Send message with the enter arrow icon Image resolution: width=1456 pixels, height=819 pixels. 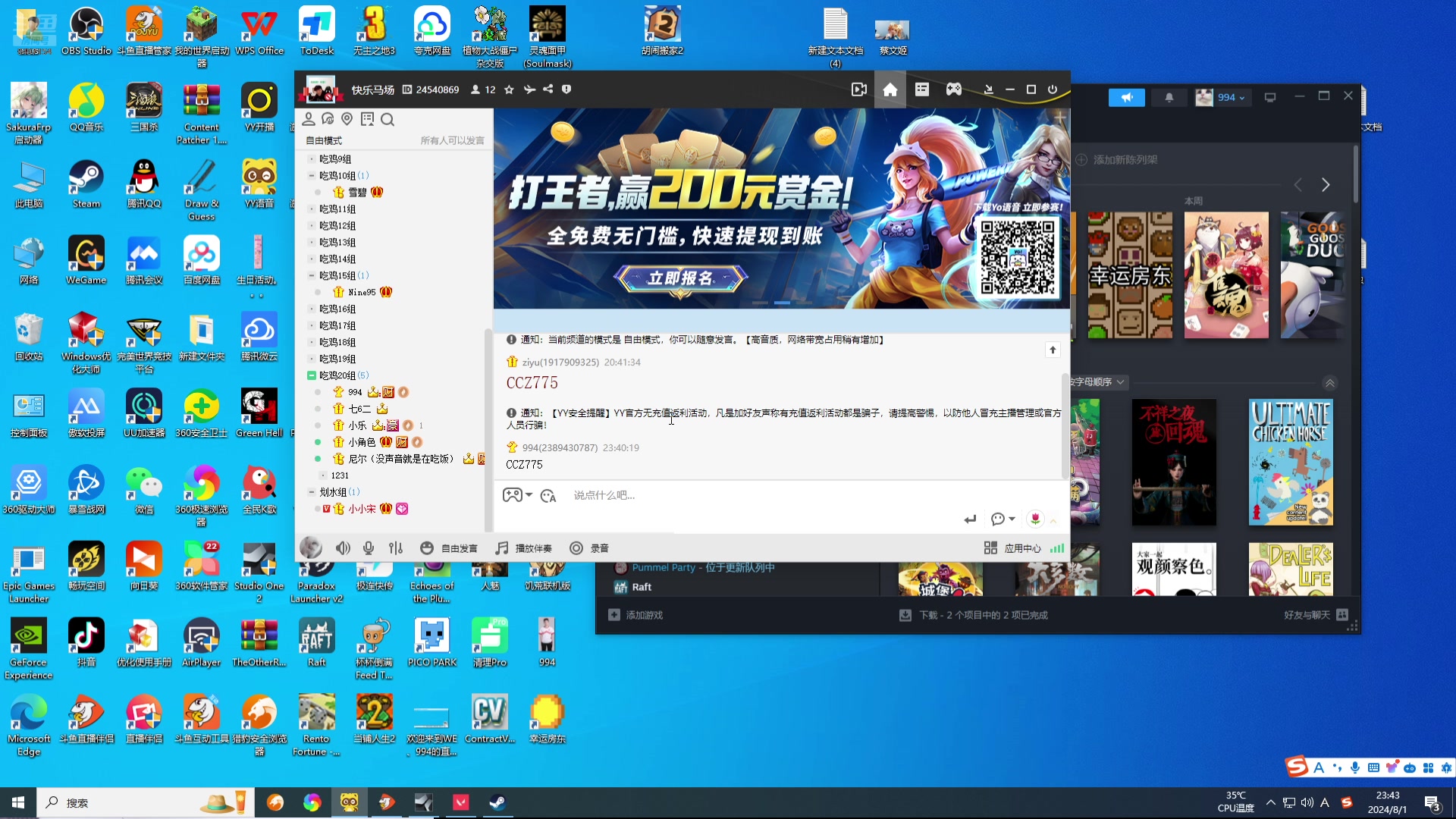pos(970,519)
